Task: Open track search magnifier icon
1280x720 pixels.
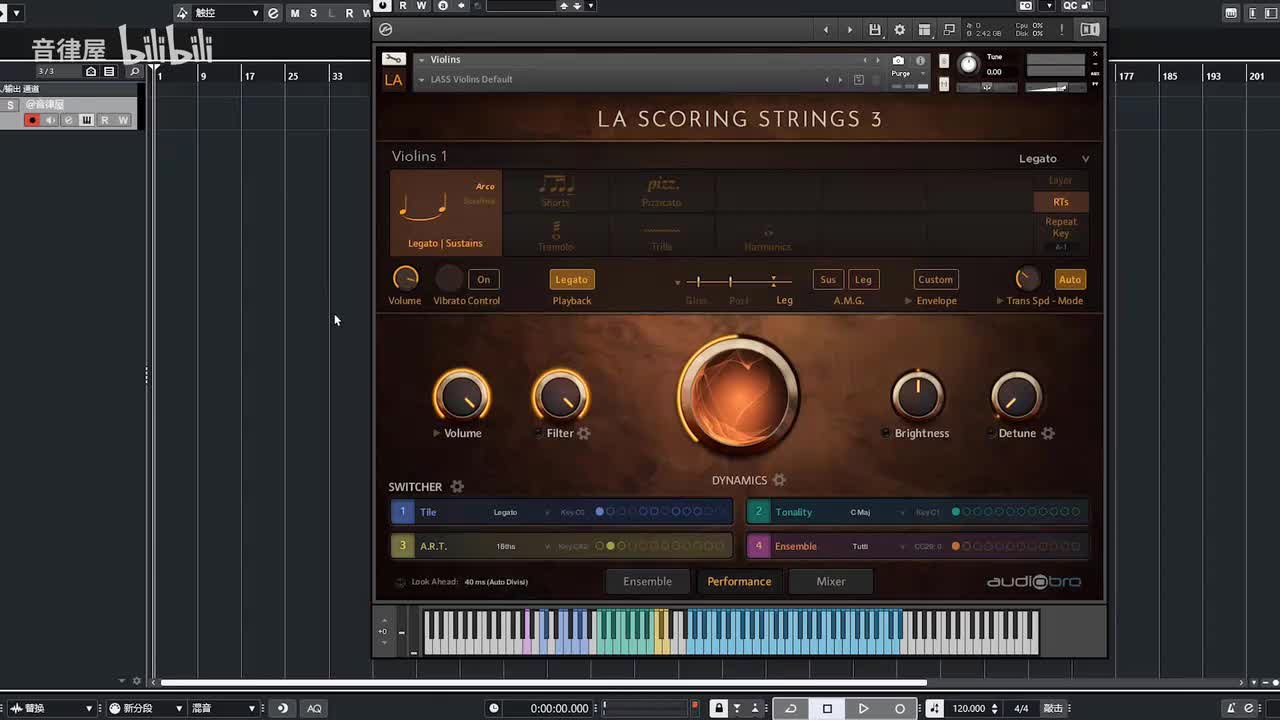Action: pos(134,71)
